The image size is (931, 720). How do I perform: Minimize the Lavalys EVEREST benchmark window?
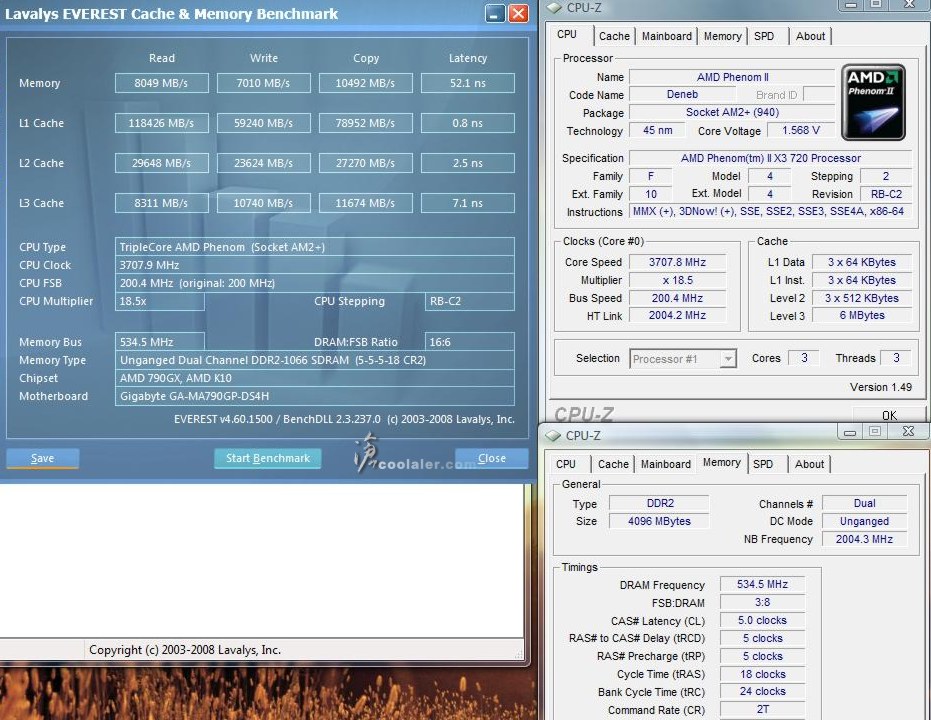pyautogui.click(x=495, y=13)
